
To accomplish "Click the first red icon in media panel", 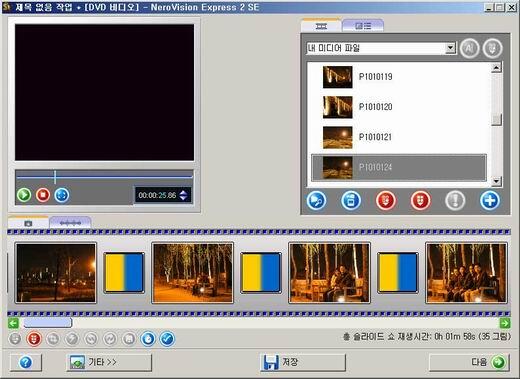I will [x=385, y=201].
